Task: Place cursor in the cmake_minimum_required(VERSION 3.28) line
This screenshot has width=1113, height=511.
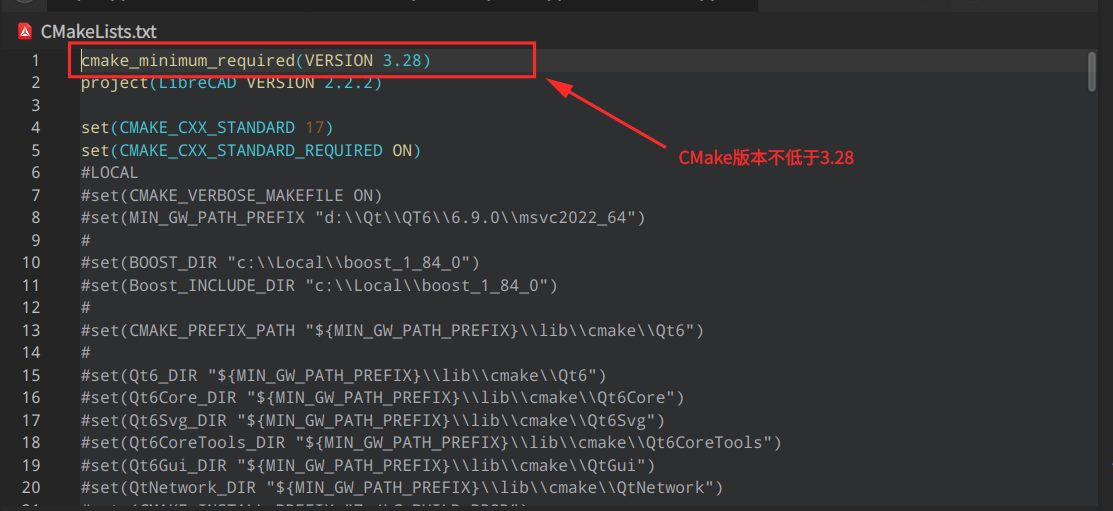Action: (256, 61)
